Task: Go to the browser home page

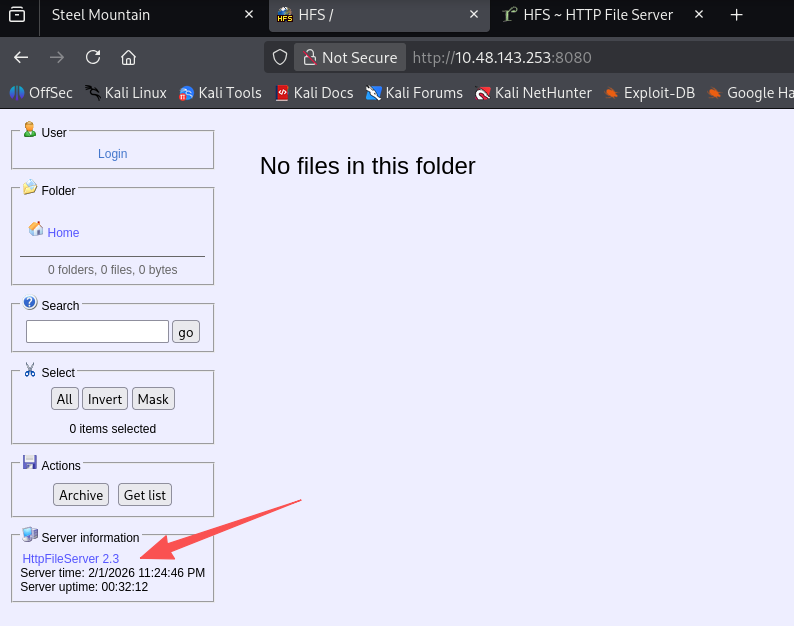Action: (x=128, y=57)
